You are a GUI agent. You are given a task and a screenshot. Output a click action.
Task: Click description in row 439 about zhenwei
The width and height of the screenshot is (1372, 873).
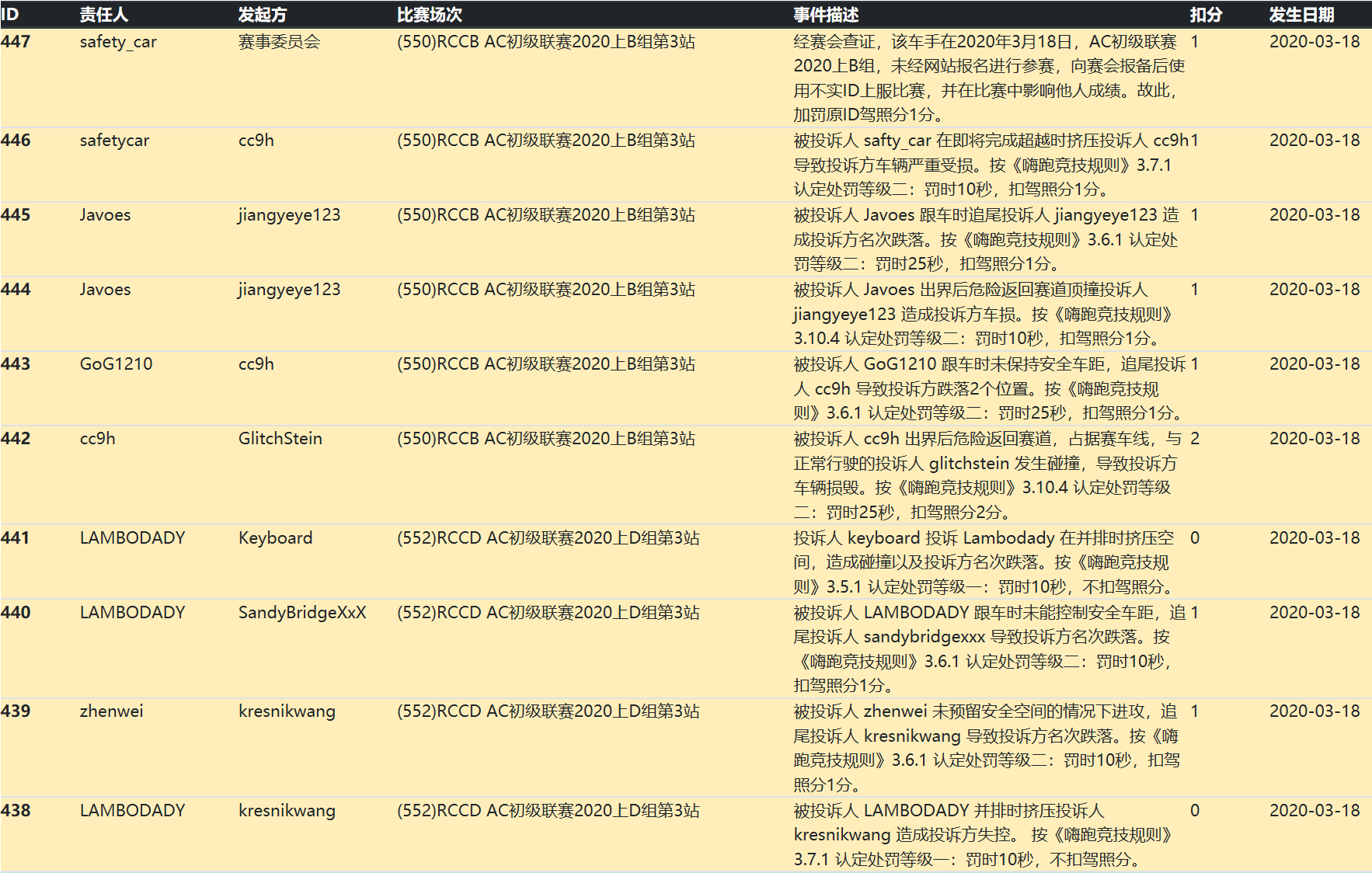click(x=987, y=748)
